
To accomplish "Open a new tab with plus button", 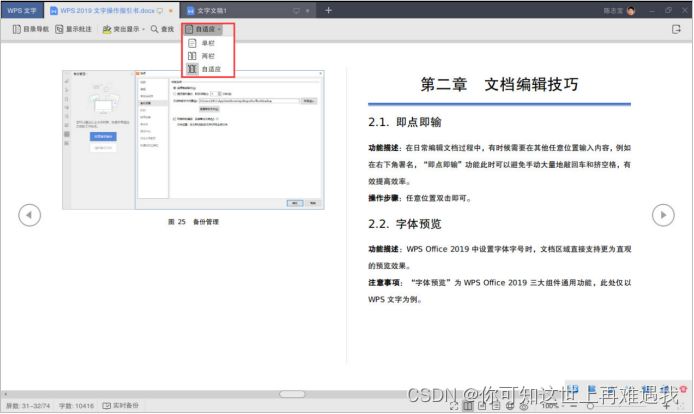I will 328,10.
